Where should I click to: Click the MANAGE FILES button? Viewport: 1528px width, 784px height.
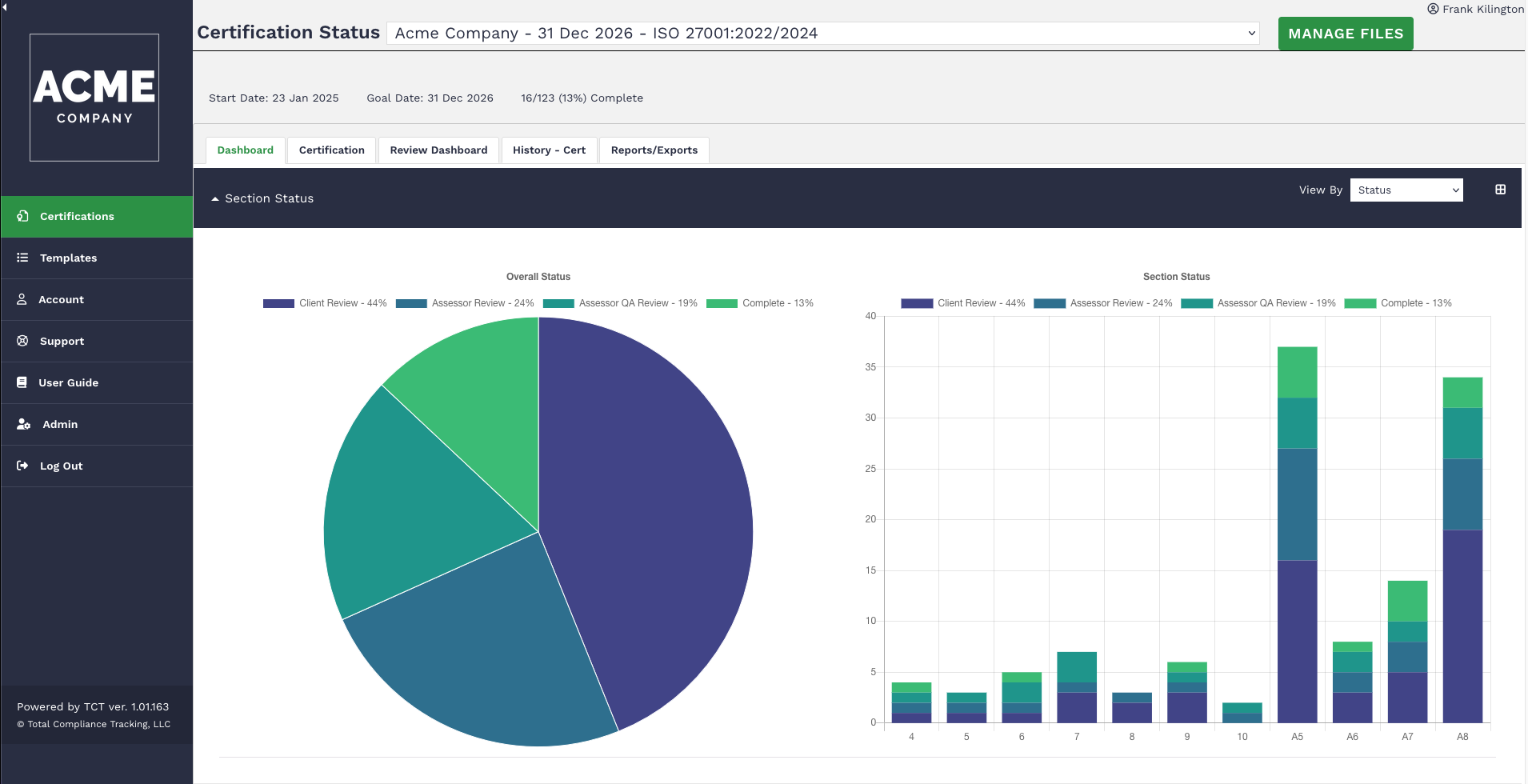pyautogui.click(x=1345, y=34)
